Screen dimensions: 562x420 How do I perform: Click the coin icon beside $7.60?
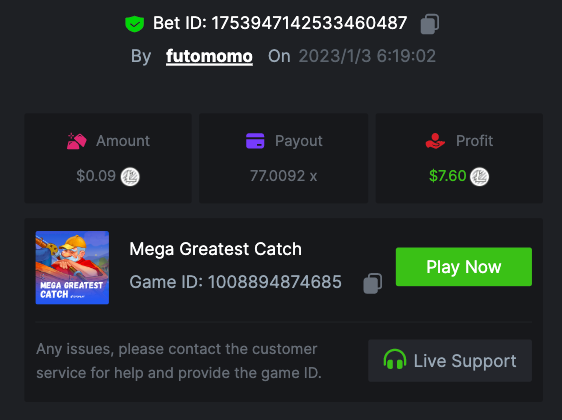(x=480, y=177)
